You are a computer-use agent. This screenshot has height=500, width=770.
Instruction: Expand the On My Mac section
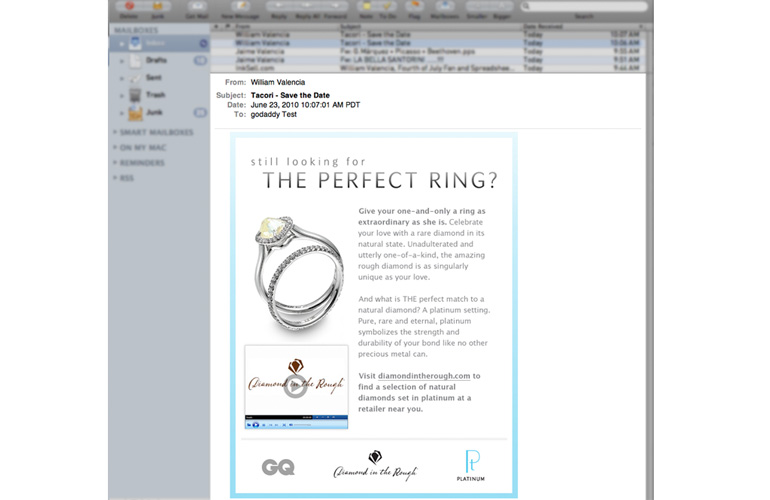click(x=115, y=147)
